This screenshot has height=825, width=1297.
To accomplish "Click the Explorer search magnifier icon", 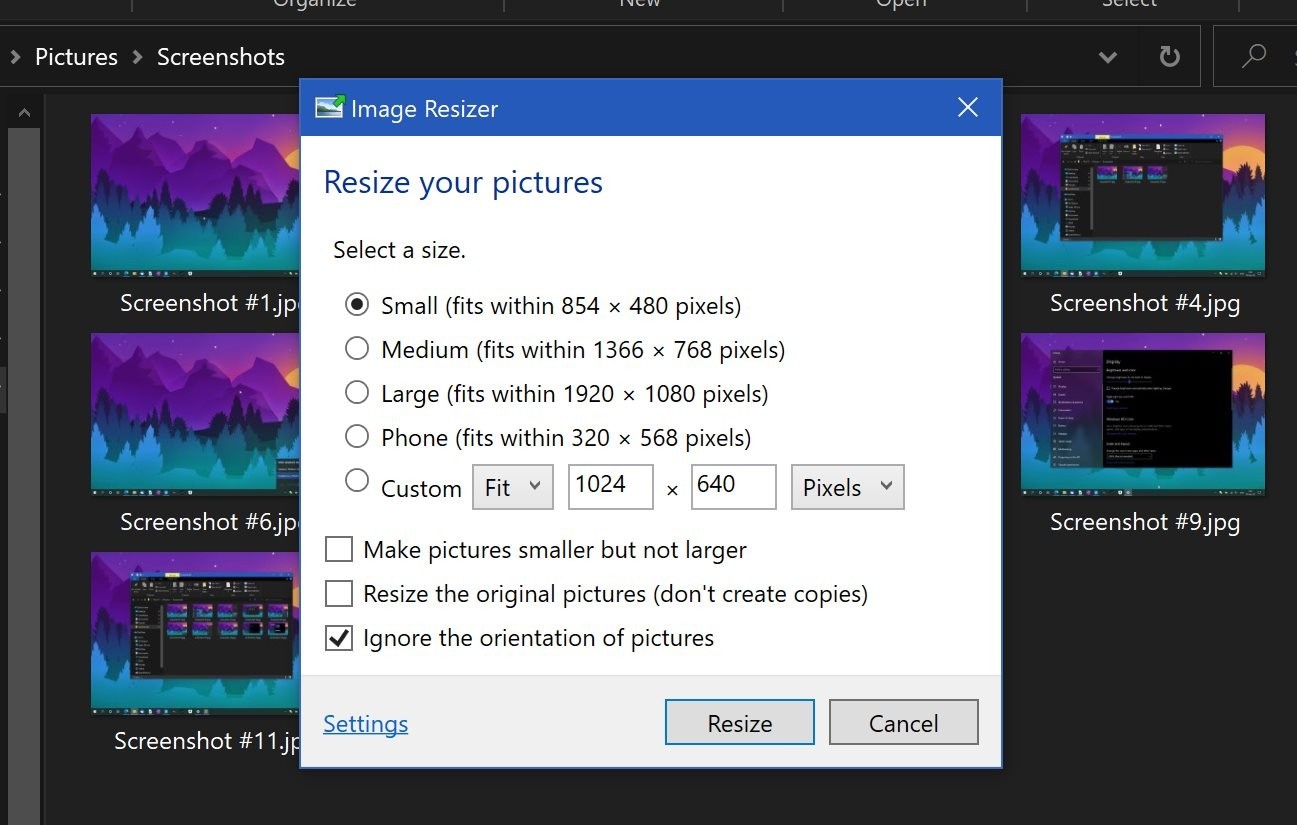I will 1253,56.
